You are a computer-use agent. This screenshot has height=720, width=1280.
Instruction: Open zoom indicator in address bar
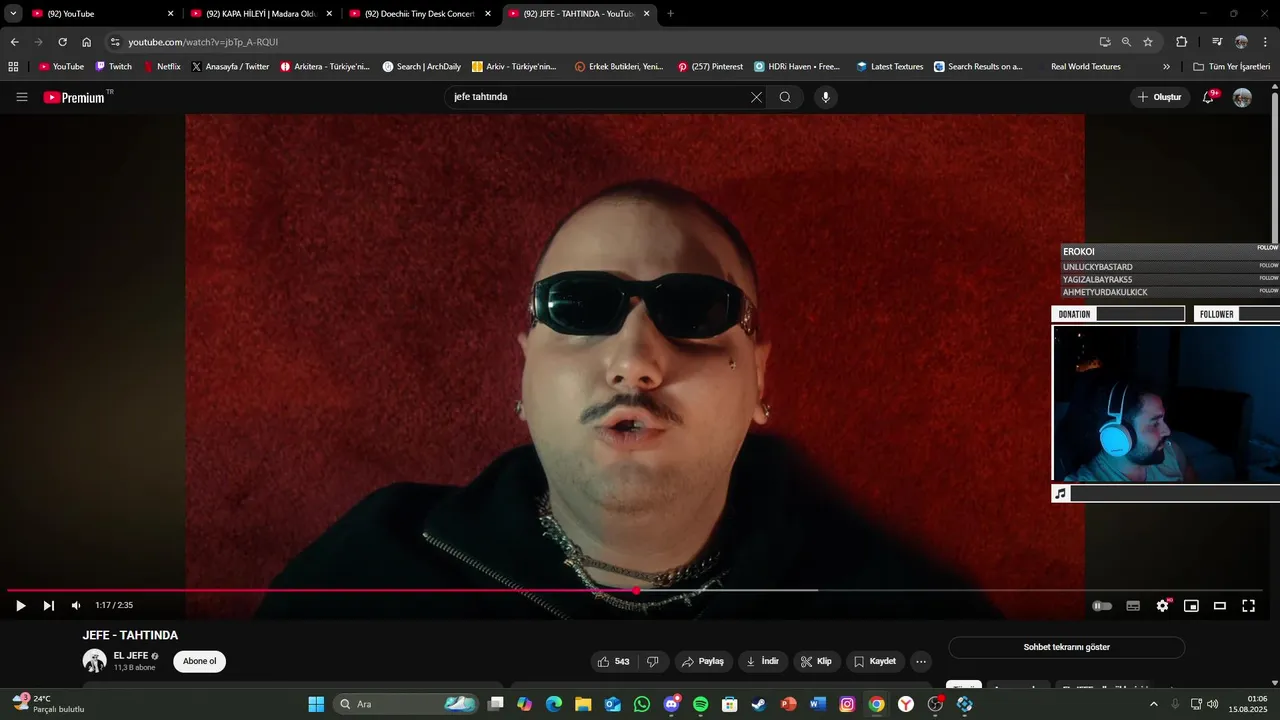(1126, 42)
